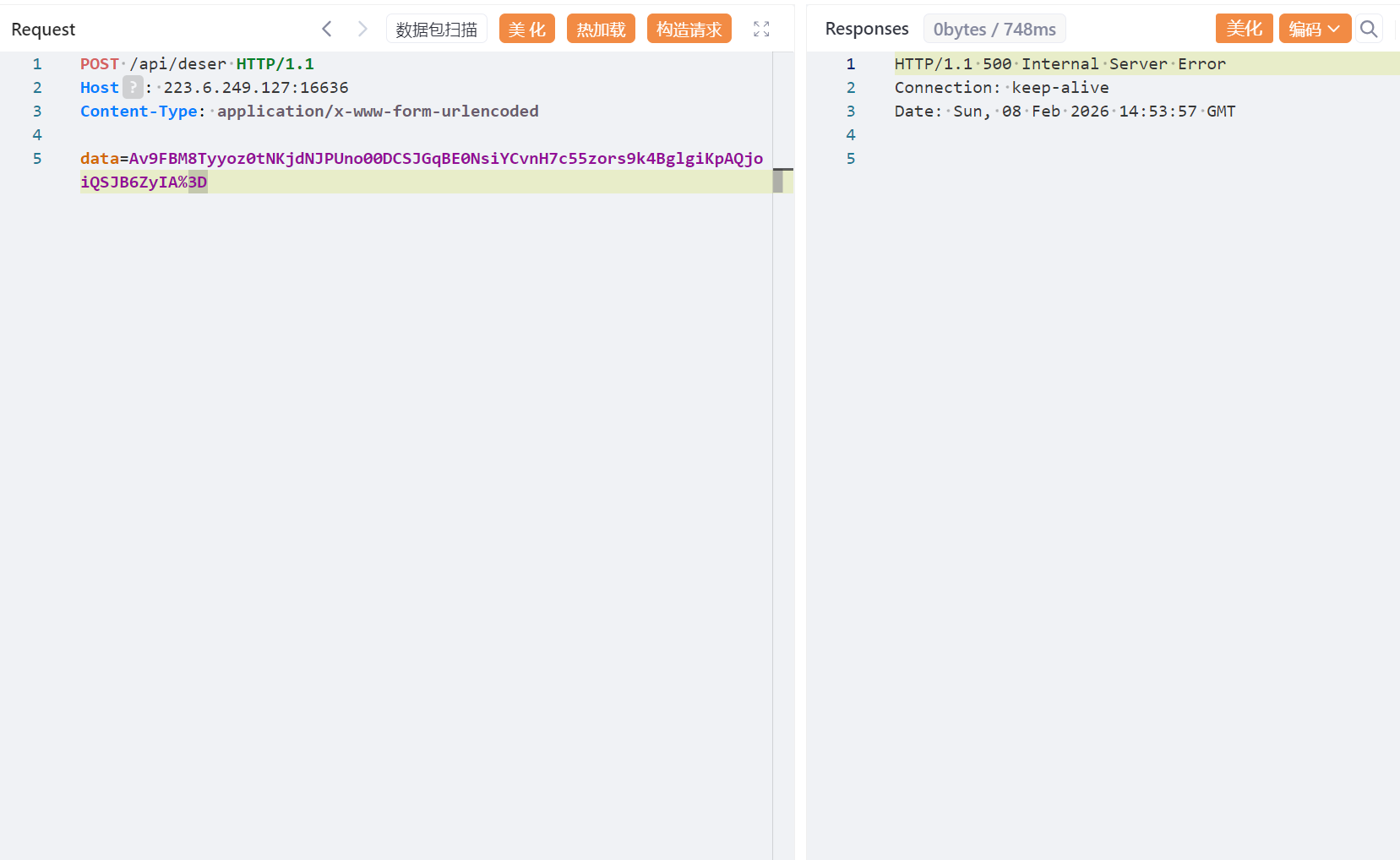Click the 0bytes / 748ms response tag
The image size is (1400, 860).
coord(994,29)
